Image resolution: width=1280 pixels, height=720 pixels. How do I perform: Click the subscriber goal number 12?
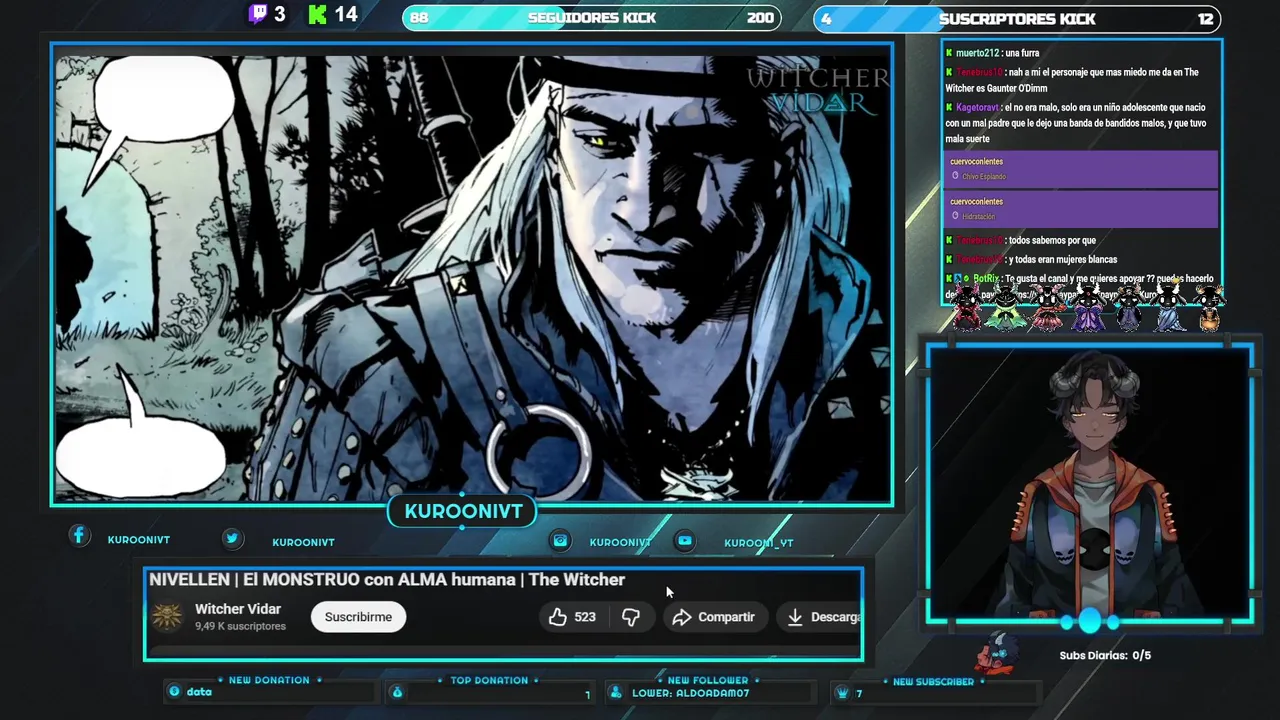[x=1205, y=18]
